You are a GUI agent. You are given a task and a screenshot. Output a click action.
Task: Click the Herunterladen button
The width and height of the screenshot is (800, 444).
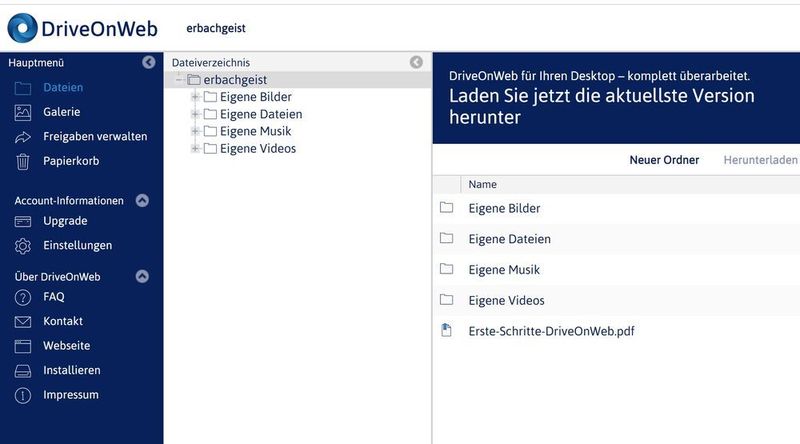coord(761,160)
